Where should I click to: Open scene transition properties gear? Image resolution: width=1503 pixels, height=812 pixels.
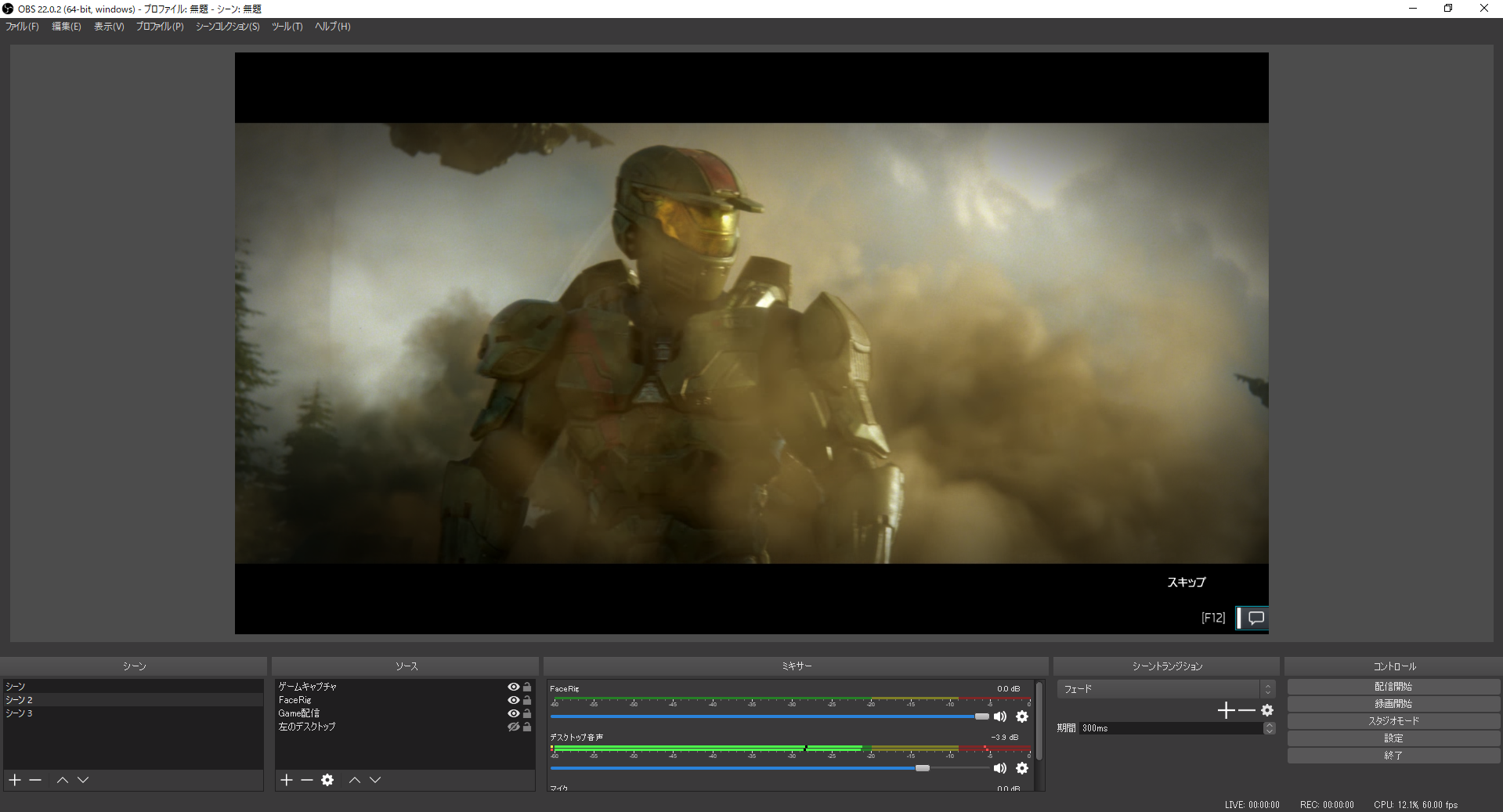[1267, 710]
